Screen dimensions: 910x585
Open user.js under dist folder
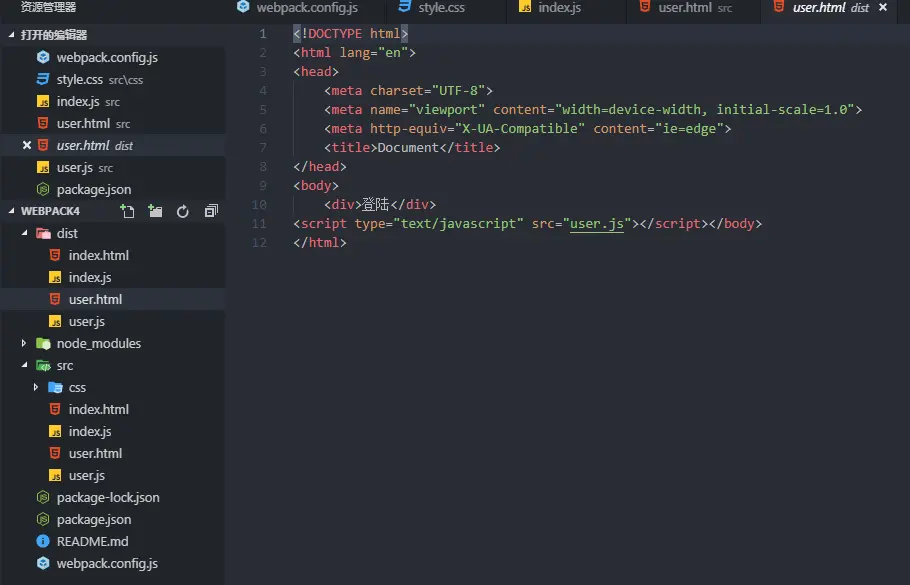113,322
